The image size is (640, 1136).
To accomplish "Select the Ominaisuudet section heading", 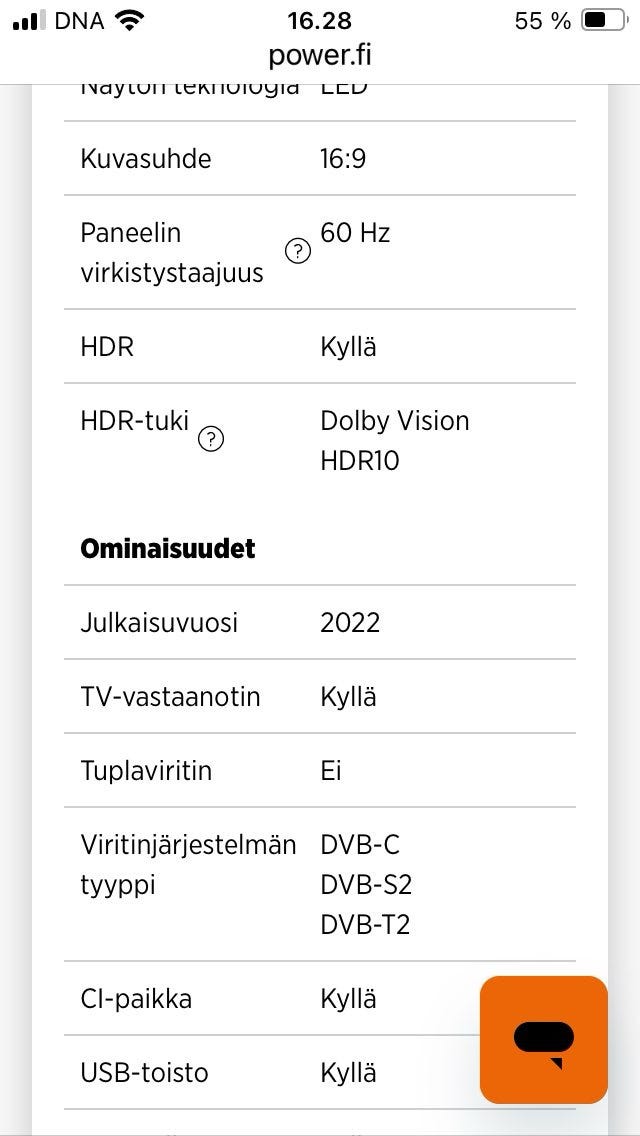I will (167, 548).
